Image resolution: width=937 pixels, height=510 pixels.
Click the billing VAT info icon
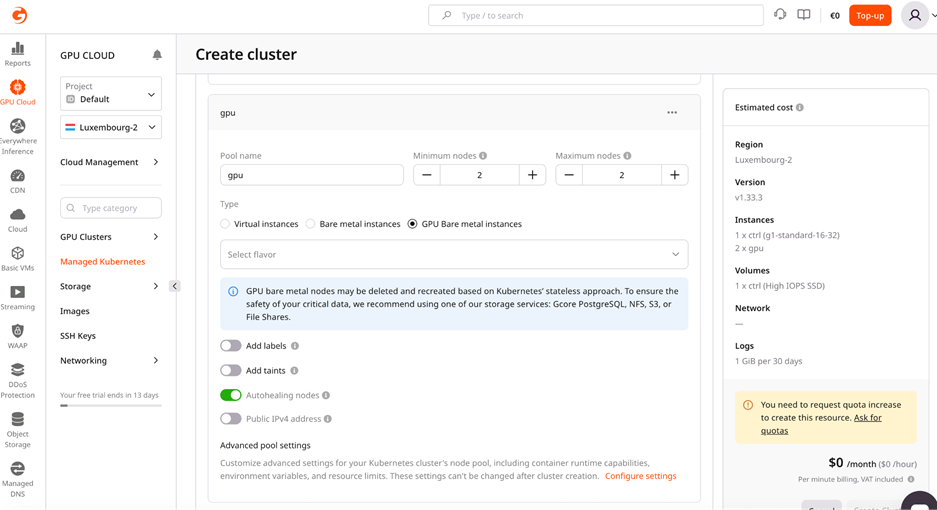(x=911, y=479)
